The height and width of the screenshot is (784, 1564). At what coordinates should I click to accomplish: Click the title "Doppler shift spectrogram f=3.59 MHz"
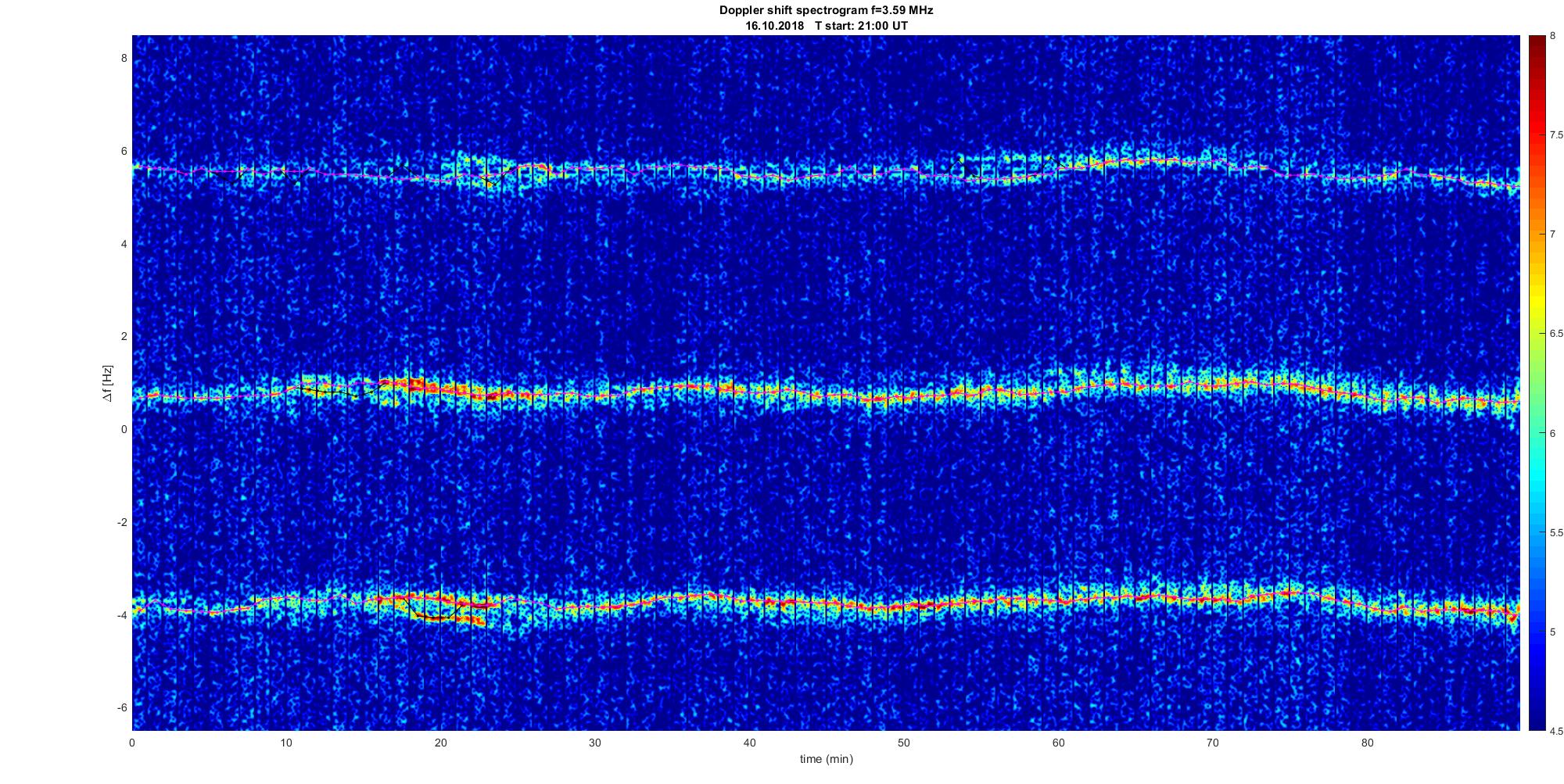(826, 10)
